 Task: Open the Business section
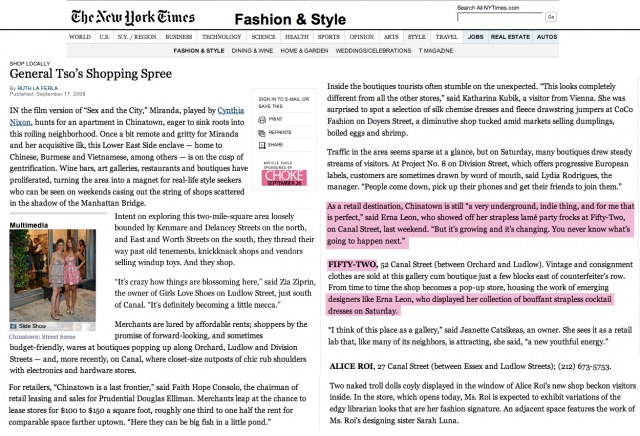coord(179,37)
